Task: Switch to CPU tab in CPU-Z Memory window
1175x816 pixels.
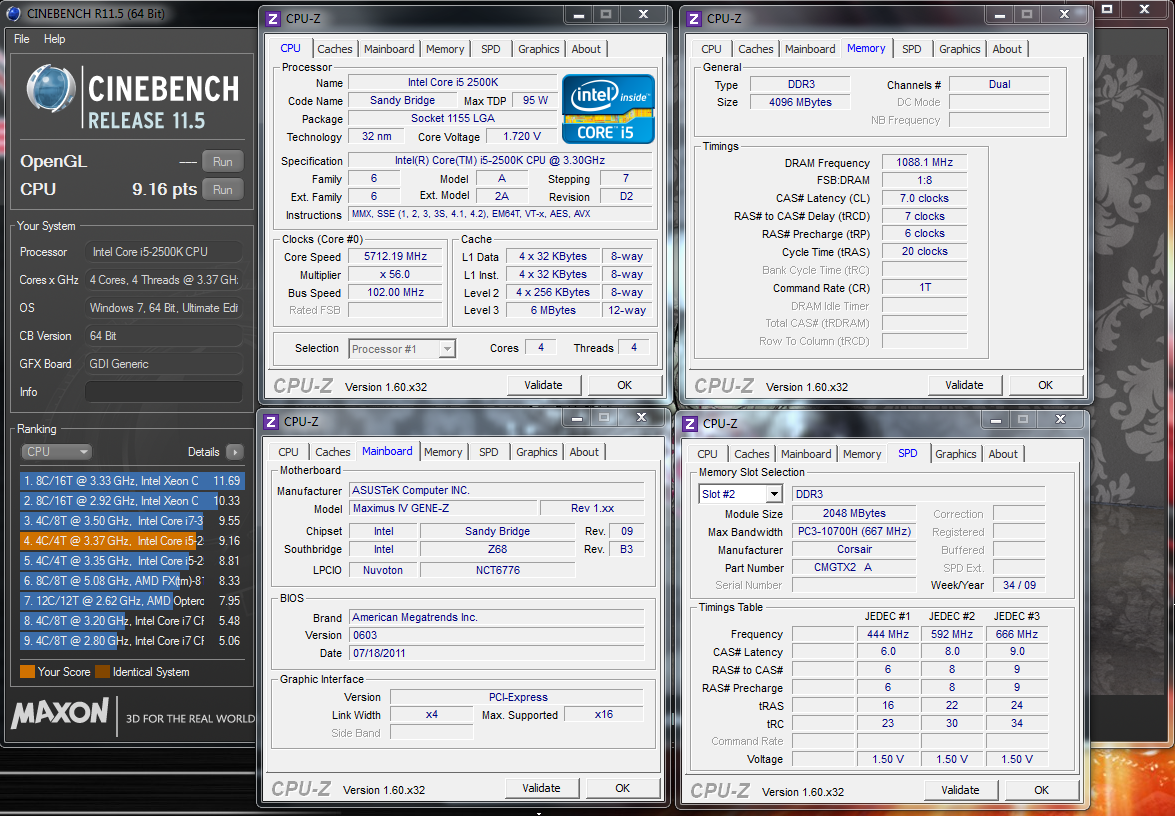Action: (711, 49)
